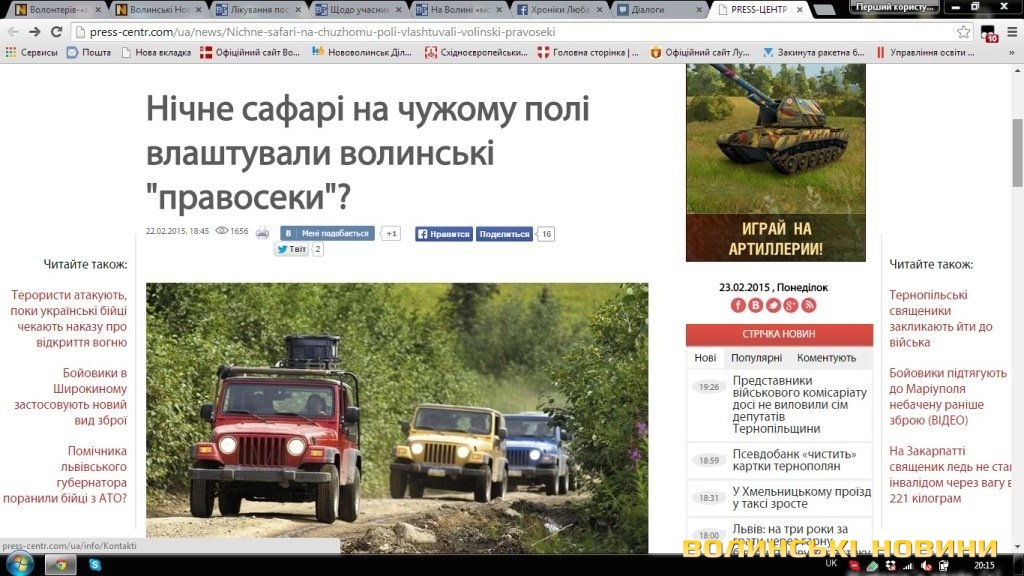Click the RSS feed round icon
1024x576 pixels.
pos(809,305)
